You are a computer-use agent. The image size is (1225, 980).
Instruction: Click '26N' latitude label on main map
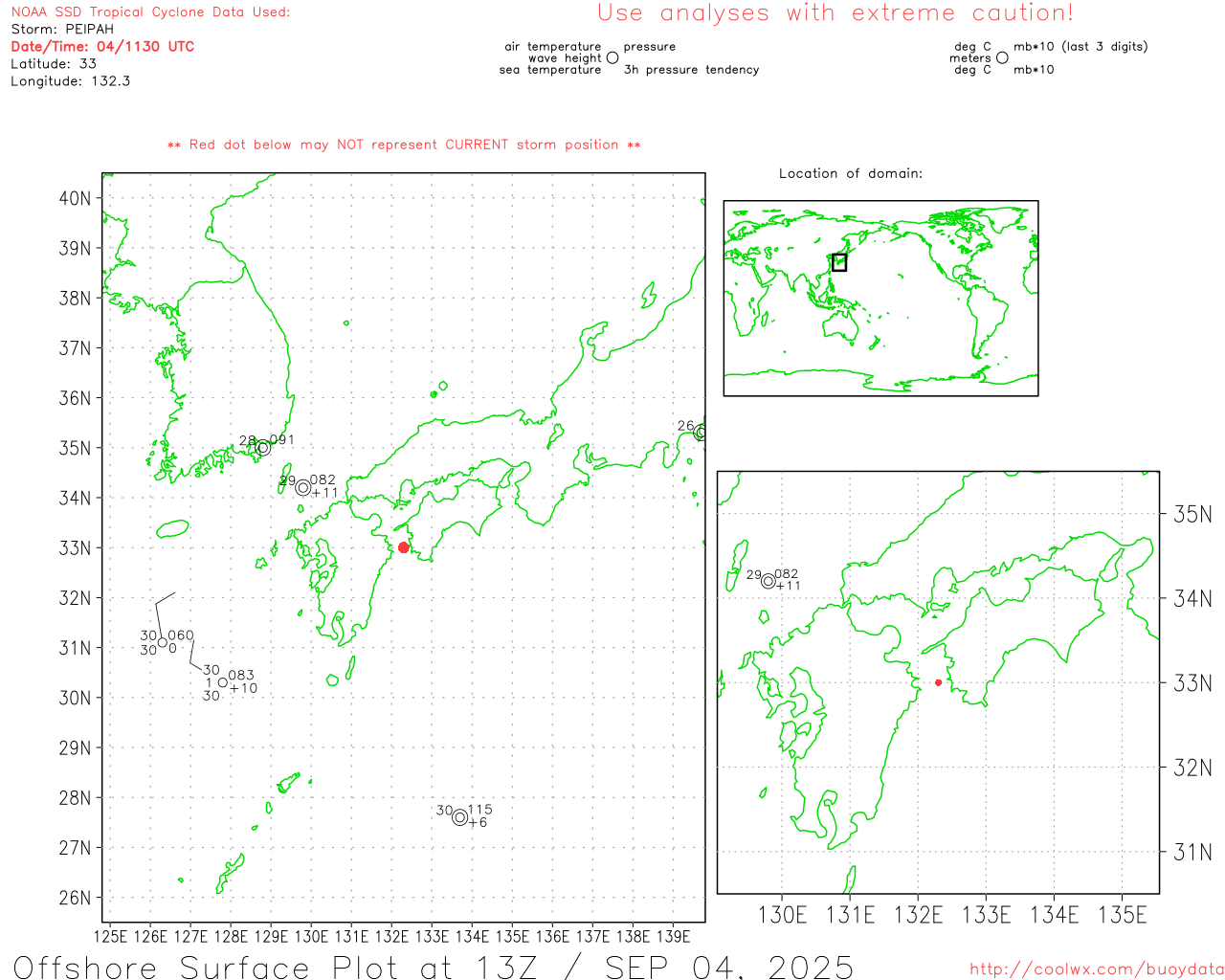75,898
